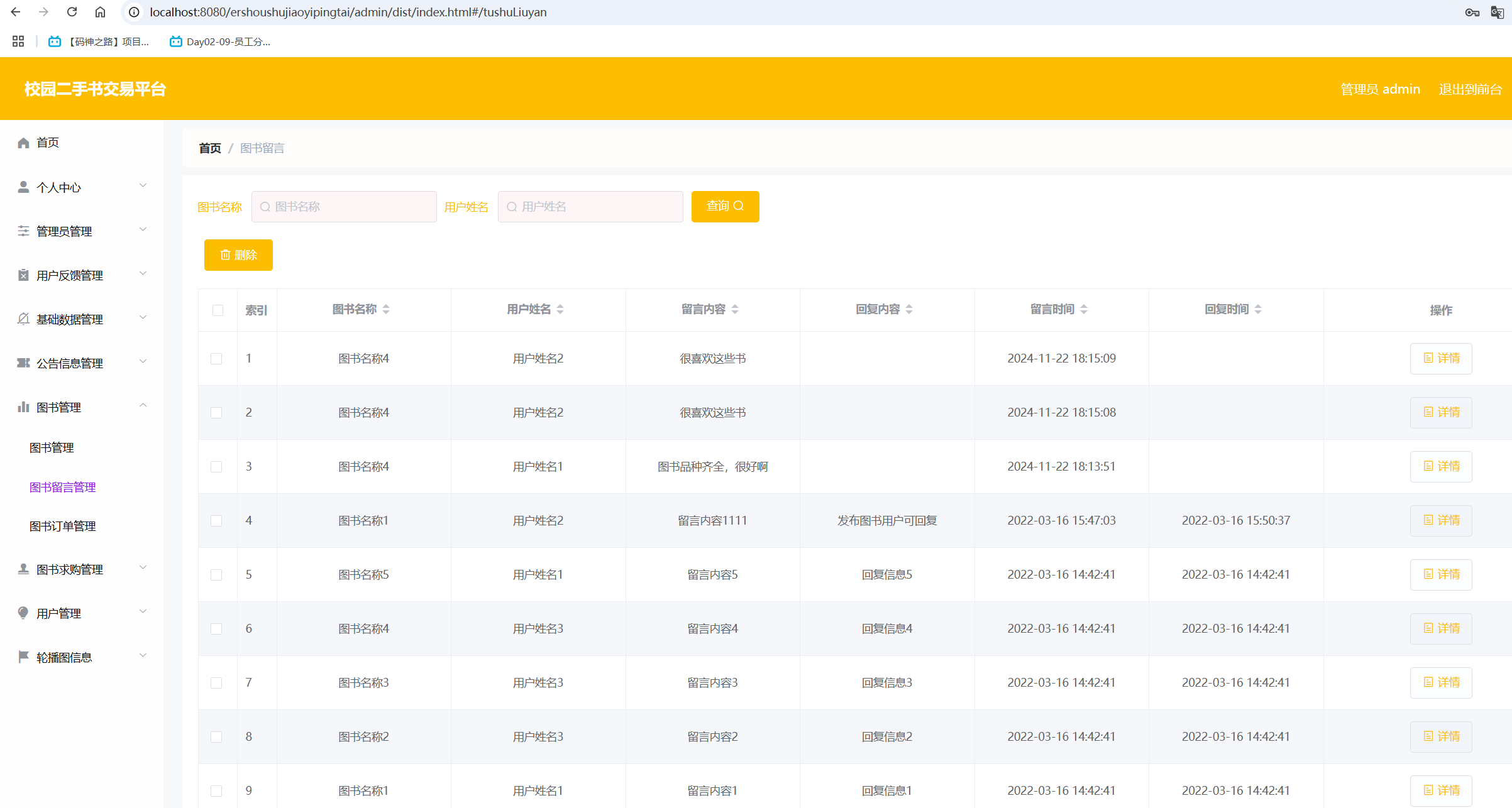This screenshot has width=1512, height=808.
Task: Sort table by 用户姓名 column
Action: pyautogui.click(x=560, y=309)
